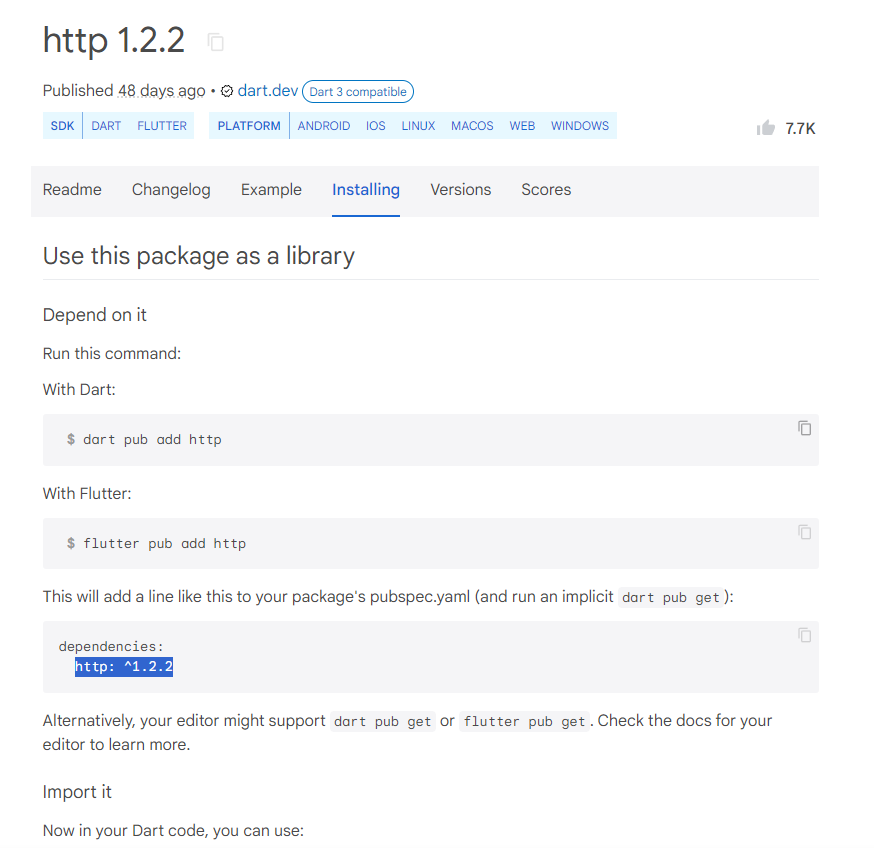Screen dimensions: 874x848
Task: Click the 'http 1.2.2' package title
Action: tap(114, 40)
